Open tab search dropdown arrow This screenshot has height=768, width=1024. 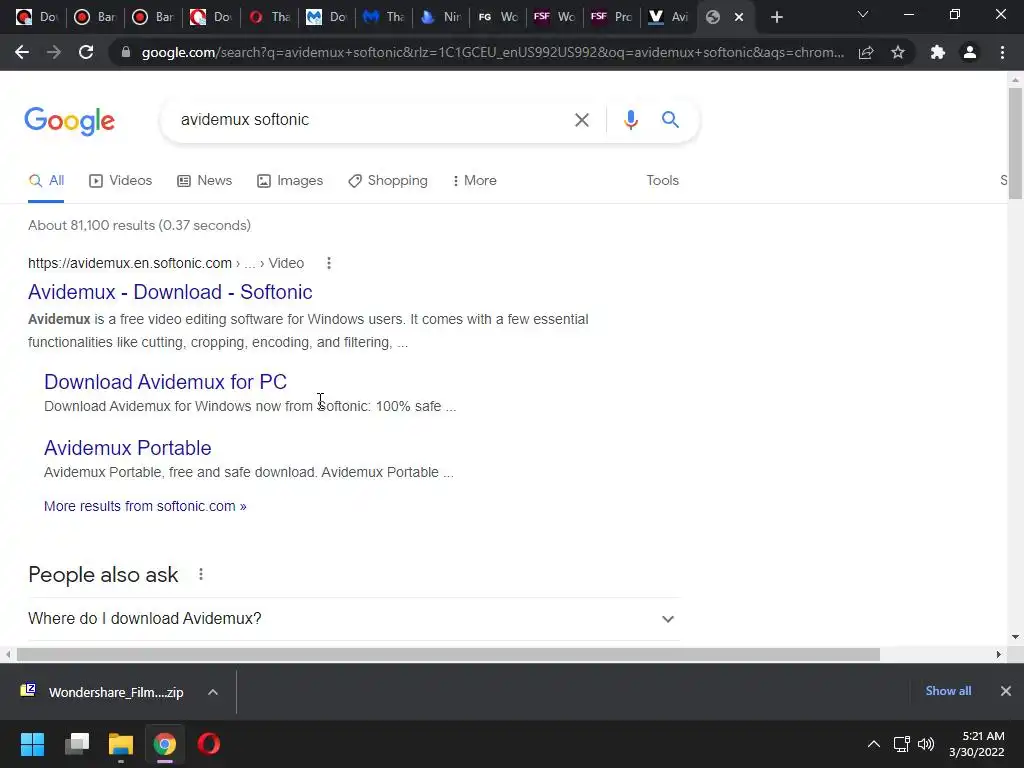[863, 14]
